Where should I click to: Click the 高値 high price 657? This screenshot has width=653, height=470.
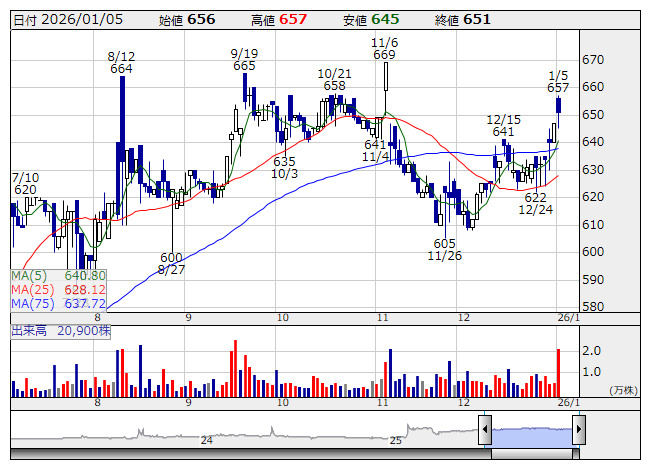click(292, 19)
